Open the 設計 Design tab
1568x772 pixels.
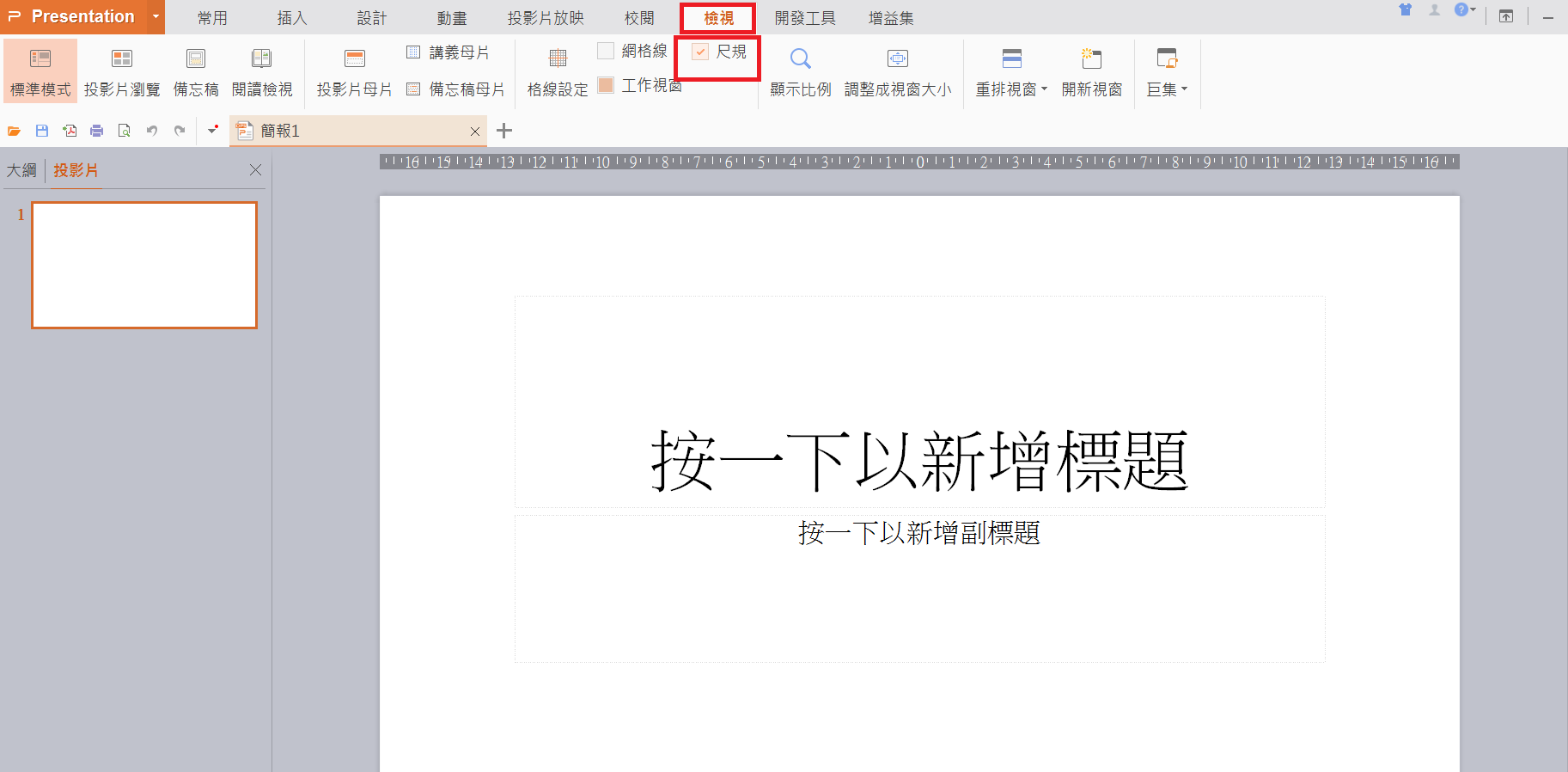[x=372, y=18]
